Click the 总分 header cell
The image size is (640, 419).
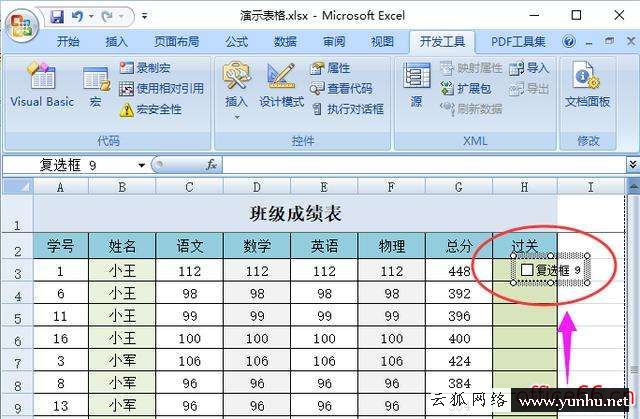click(x=459, y=246)
